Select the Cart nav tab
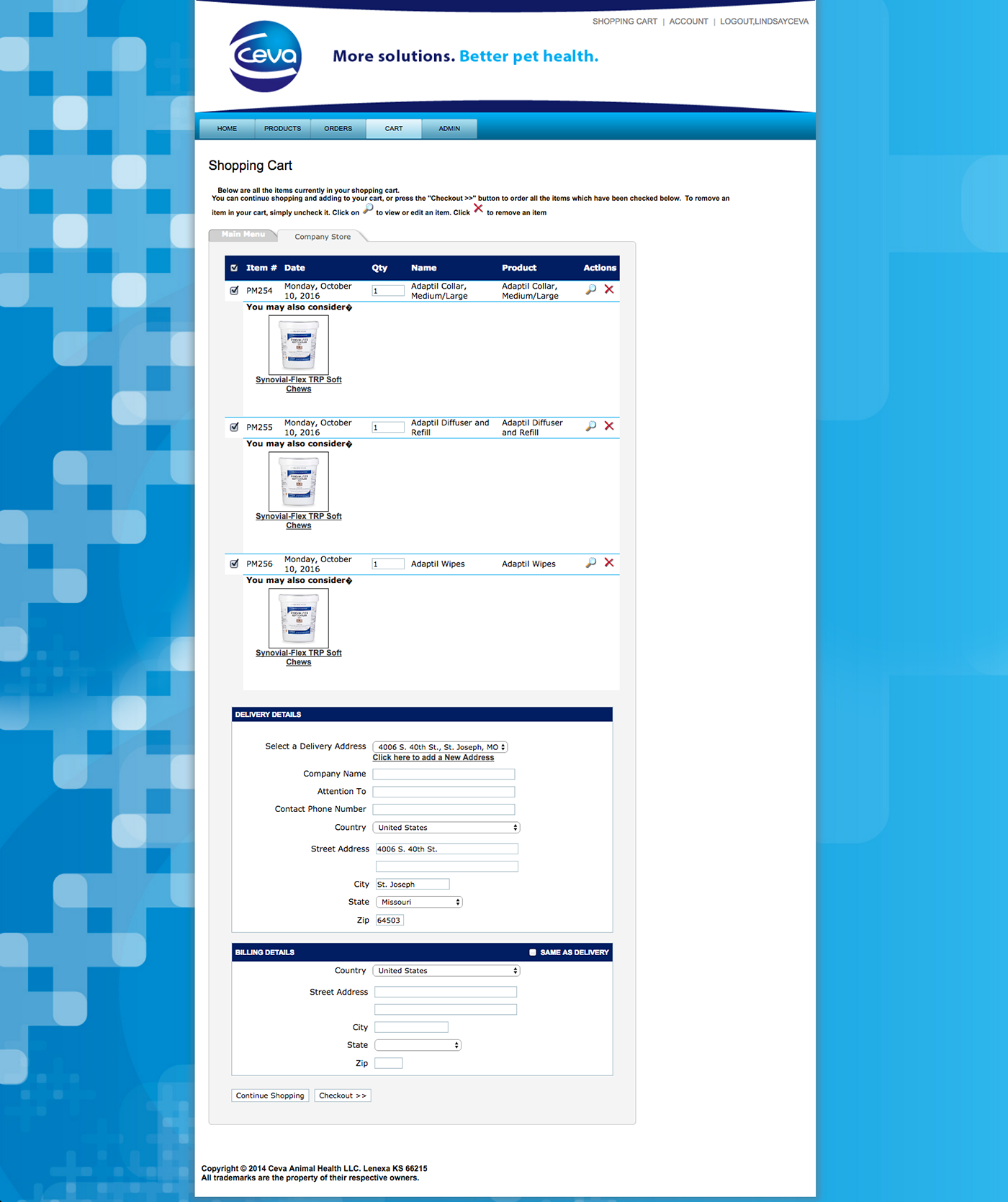The image size is (1008, 1202). pos(394,129)
